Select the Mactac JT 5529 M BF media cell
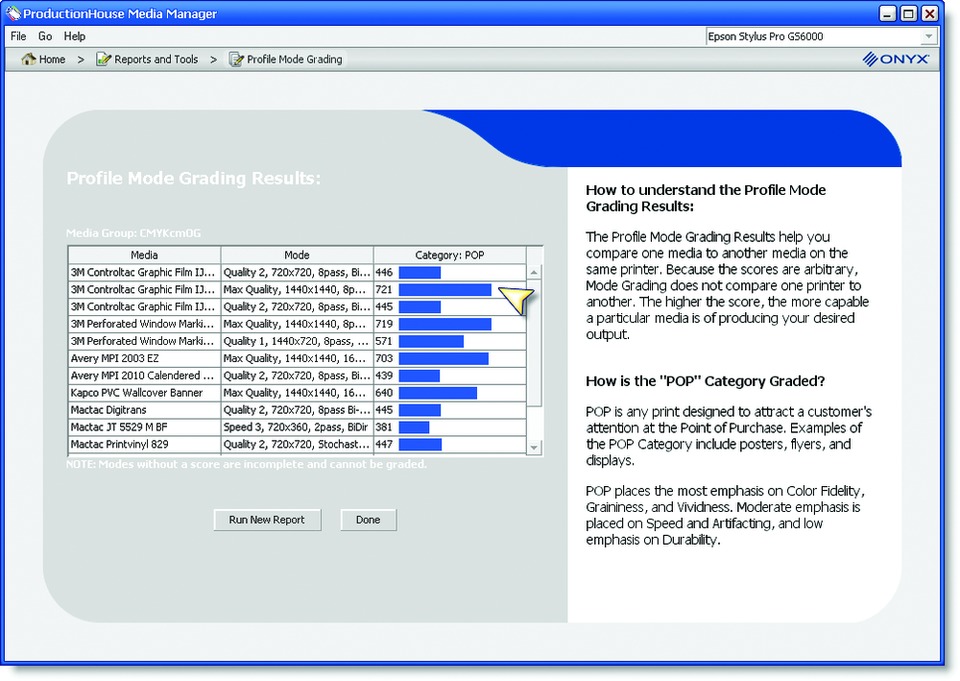This screenshot has width=960, height=681. tap(144, 427)
